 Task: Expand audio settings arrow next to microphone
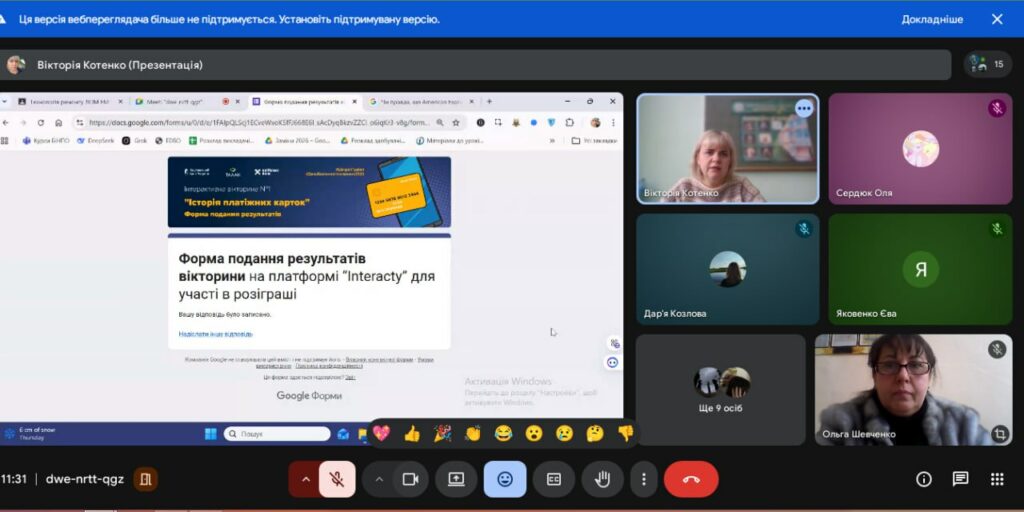304,479
